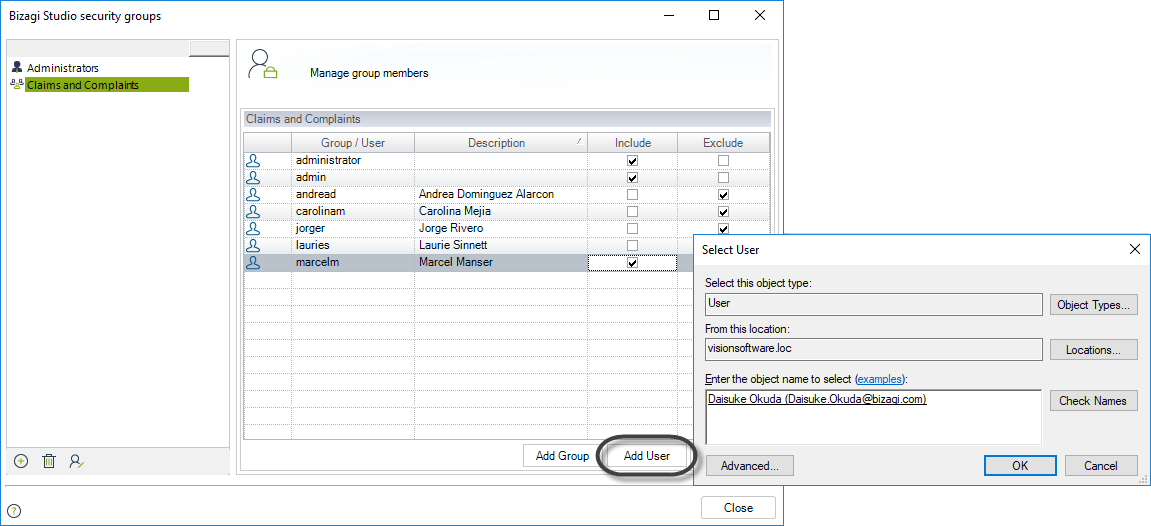The width and height of the screenshot is (1151, 526).
Task: Open Advanced options in Select User
Action: coord(749,465)
